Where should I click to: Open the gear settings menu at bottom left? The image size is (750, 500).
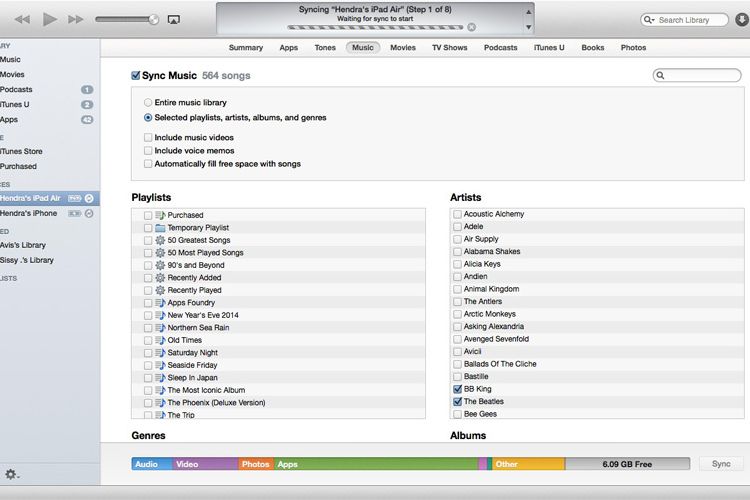(11, 474)
